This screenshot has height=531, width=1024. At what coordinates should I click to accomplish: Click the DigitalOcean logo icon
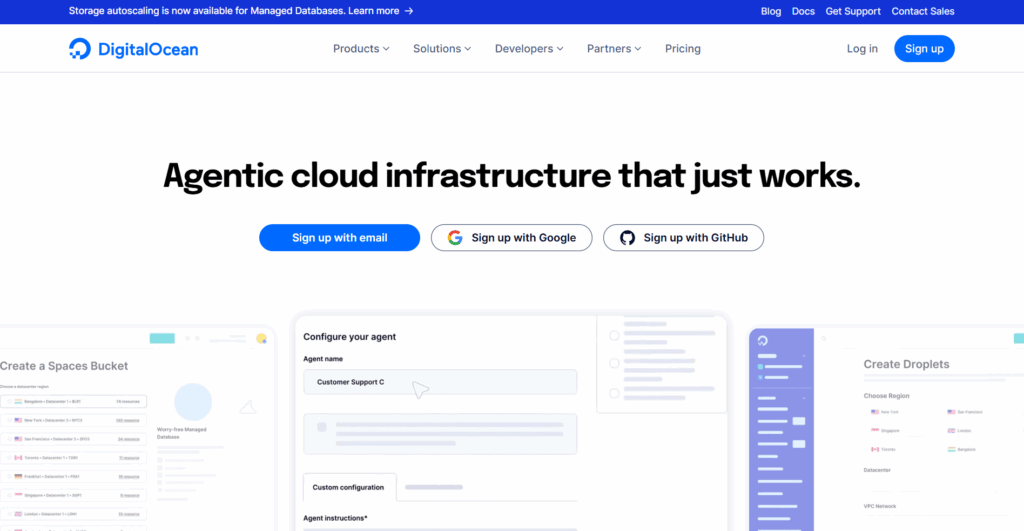click(x=80, y=48)
